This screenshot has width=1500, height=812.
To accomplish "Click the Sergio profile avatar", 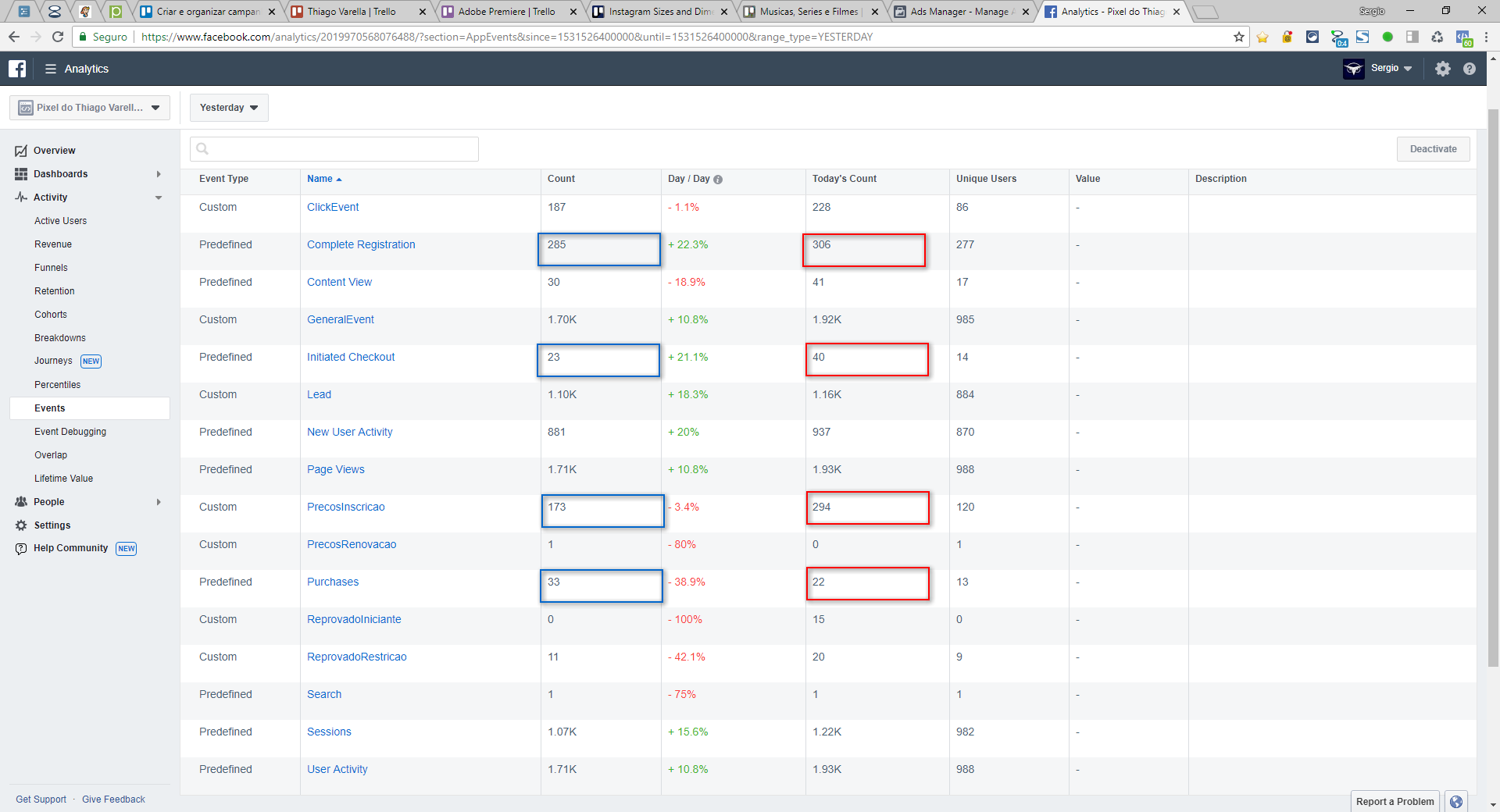I will [1354, 69].
